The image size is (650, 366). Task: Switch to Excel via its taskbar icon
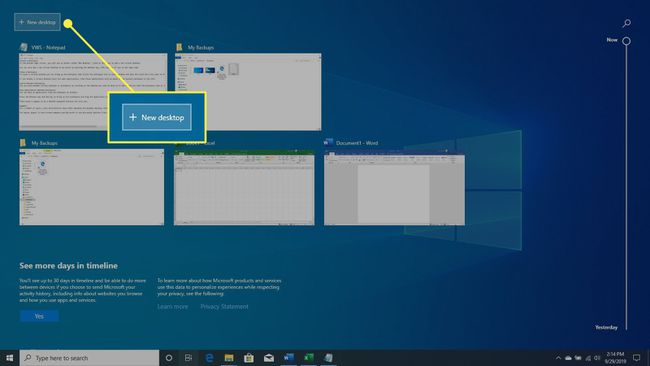click(308, 358)
